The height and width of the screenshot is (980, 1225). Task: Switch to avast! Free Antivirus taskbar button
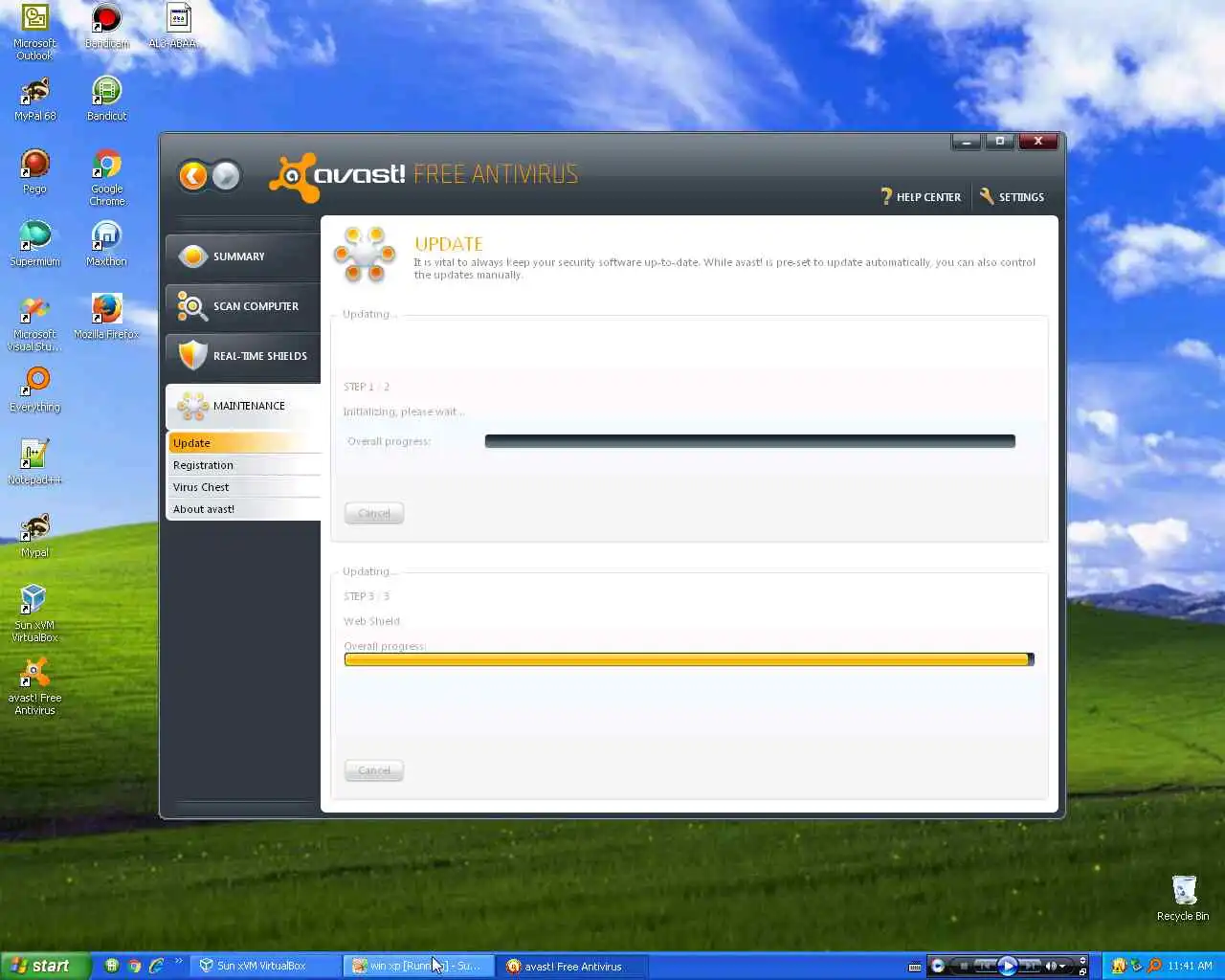coord(573,966)
